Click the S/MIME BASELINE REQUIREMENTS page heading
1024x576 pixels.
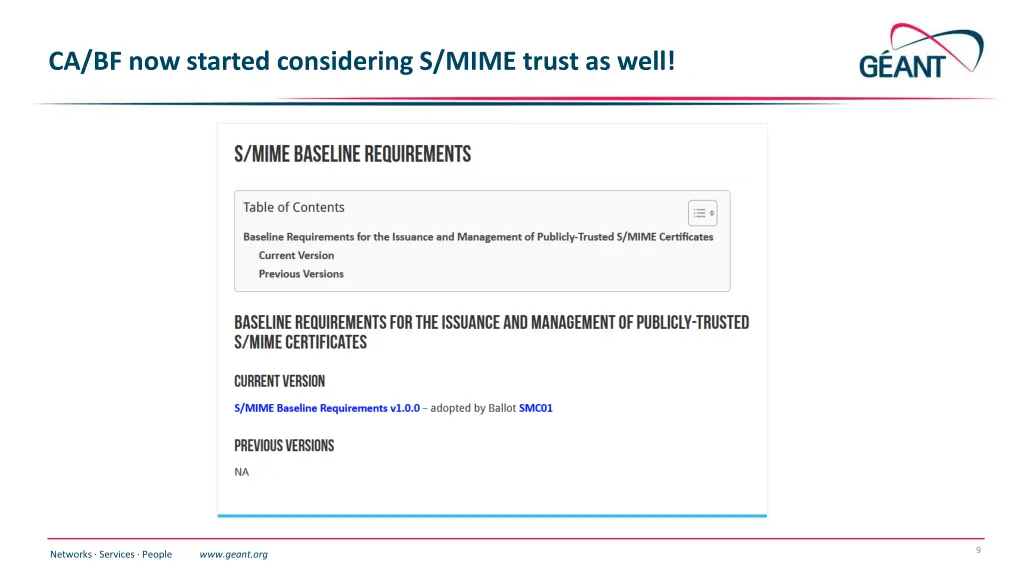pyautogui.click(x=352, y=154)
